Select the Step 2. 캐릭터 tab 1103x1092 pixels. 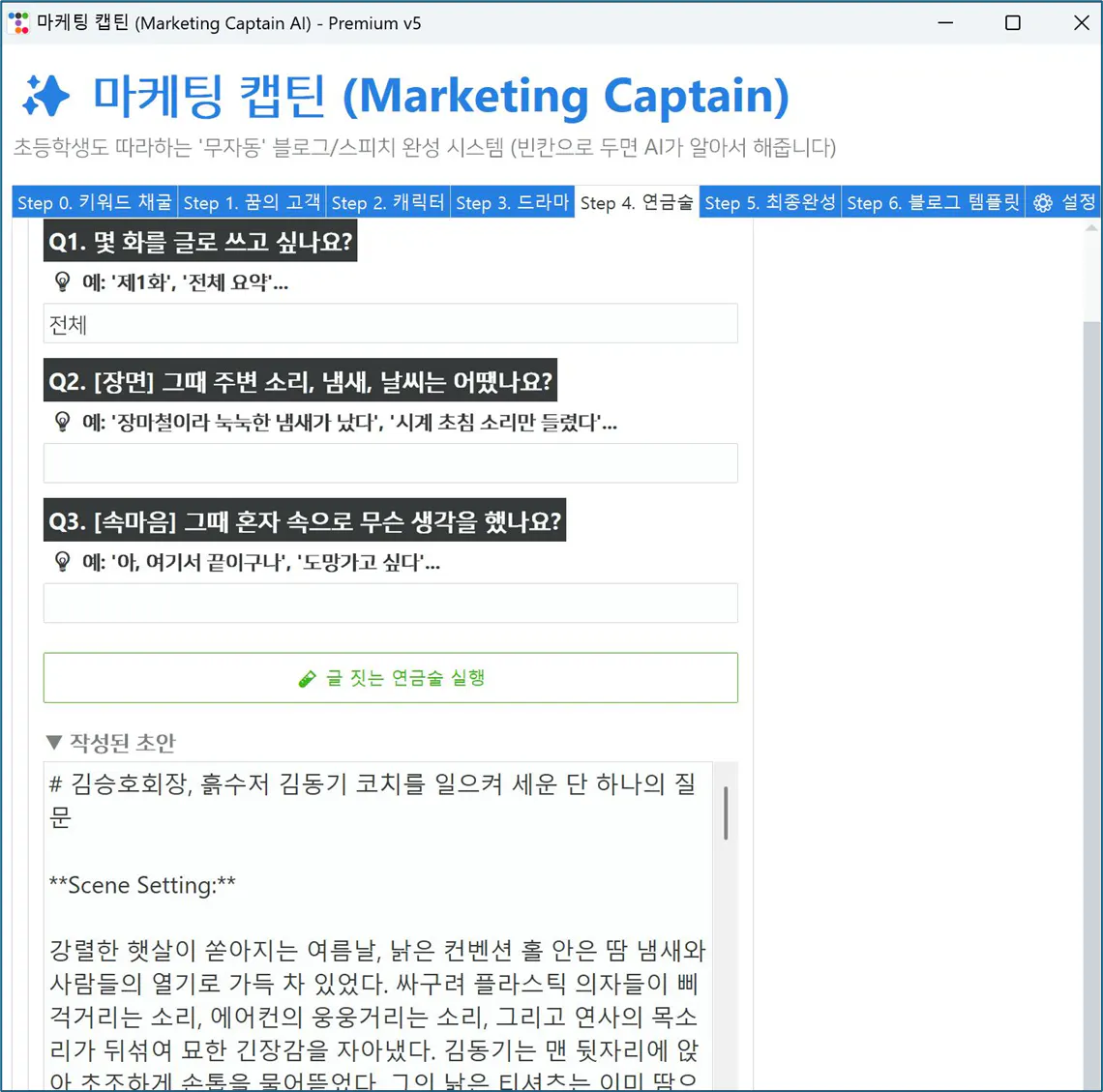click(x=387, y=202)
